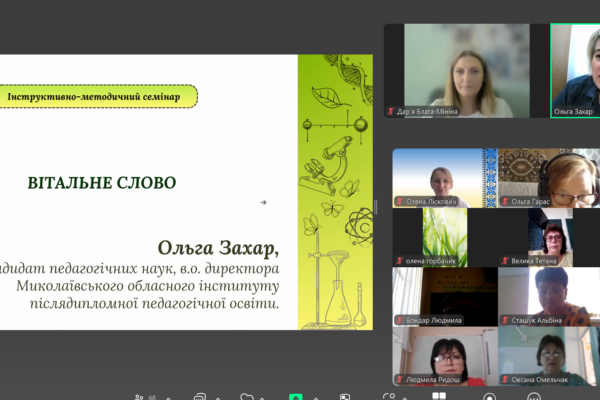The width and height of the screenshot is (600, 400).
Task: Click line ending 'в.о. директора' on slide
Action: pyautogui.click(x=140, y=269)
